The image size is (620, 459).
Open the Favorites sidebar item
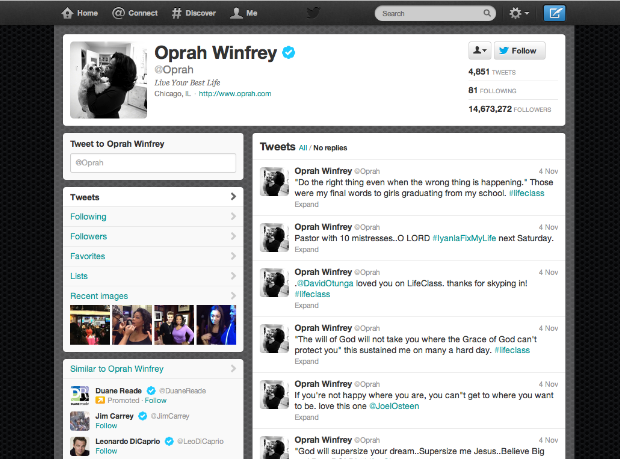click(153, 256)
